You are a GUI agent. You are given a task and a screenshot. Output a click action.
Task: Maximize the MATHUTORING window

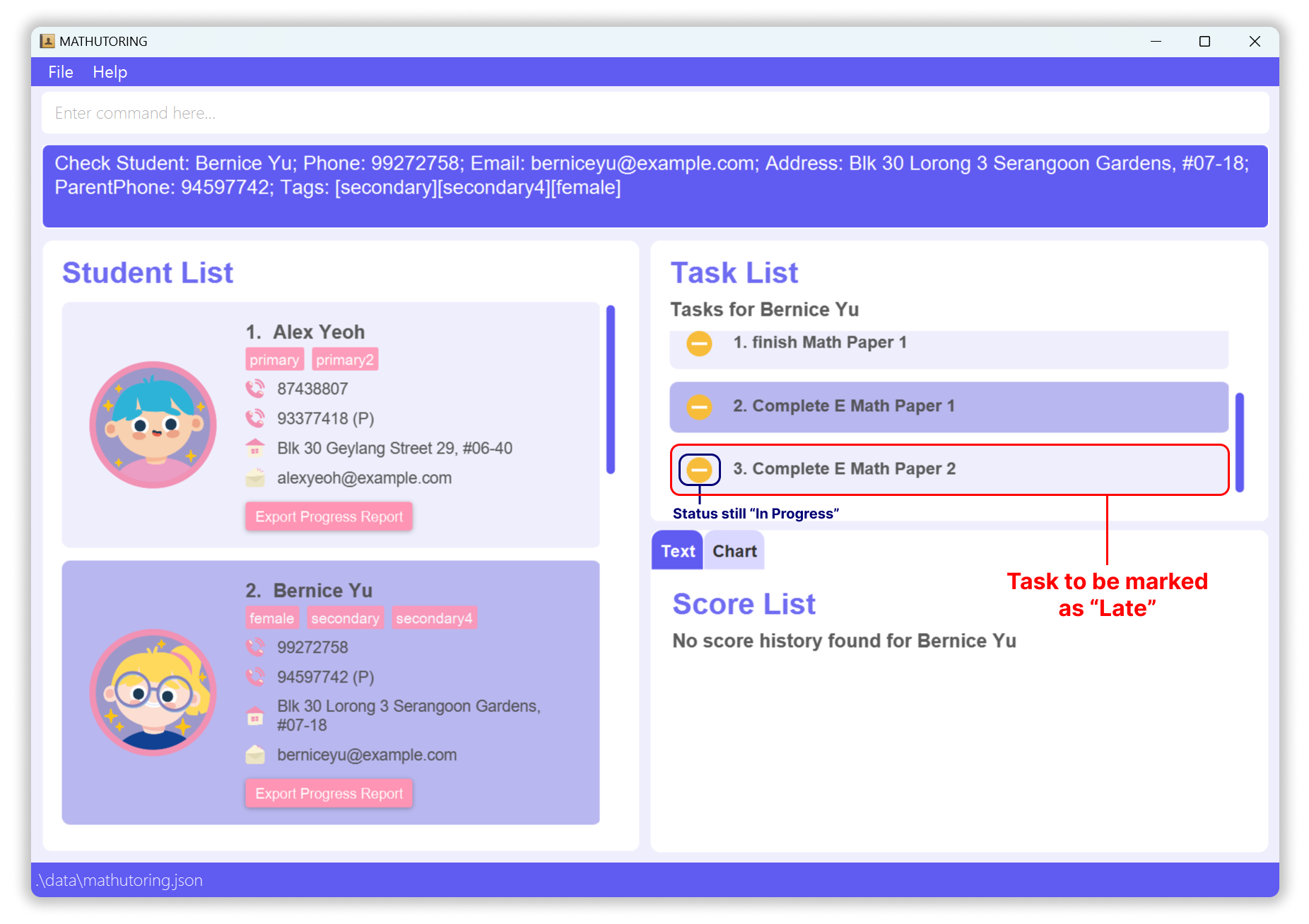click(x=1204, y=42)
